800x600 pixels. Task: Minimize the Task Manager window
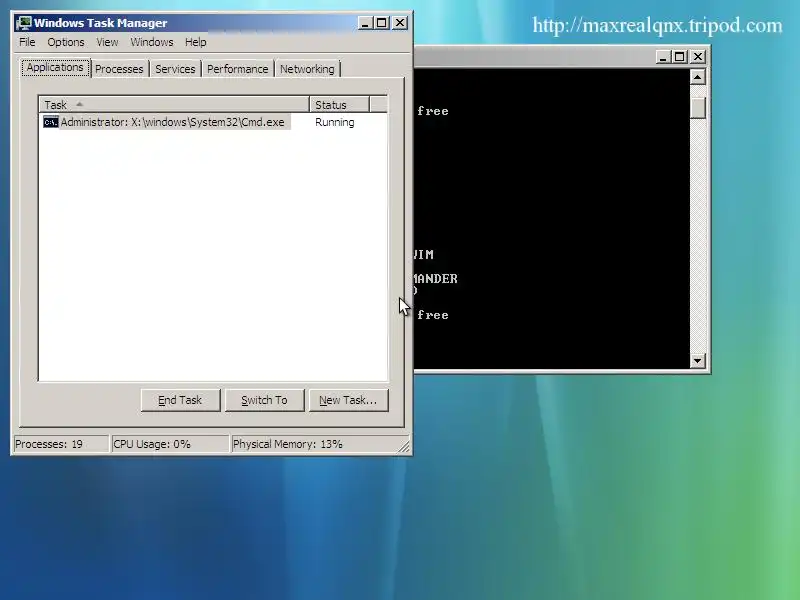point(365,23)
